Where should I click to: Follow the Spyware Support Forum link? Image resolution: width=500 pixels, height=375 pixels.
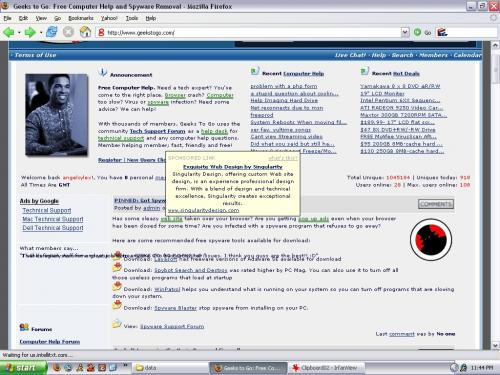(172, 326)
